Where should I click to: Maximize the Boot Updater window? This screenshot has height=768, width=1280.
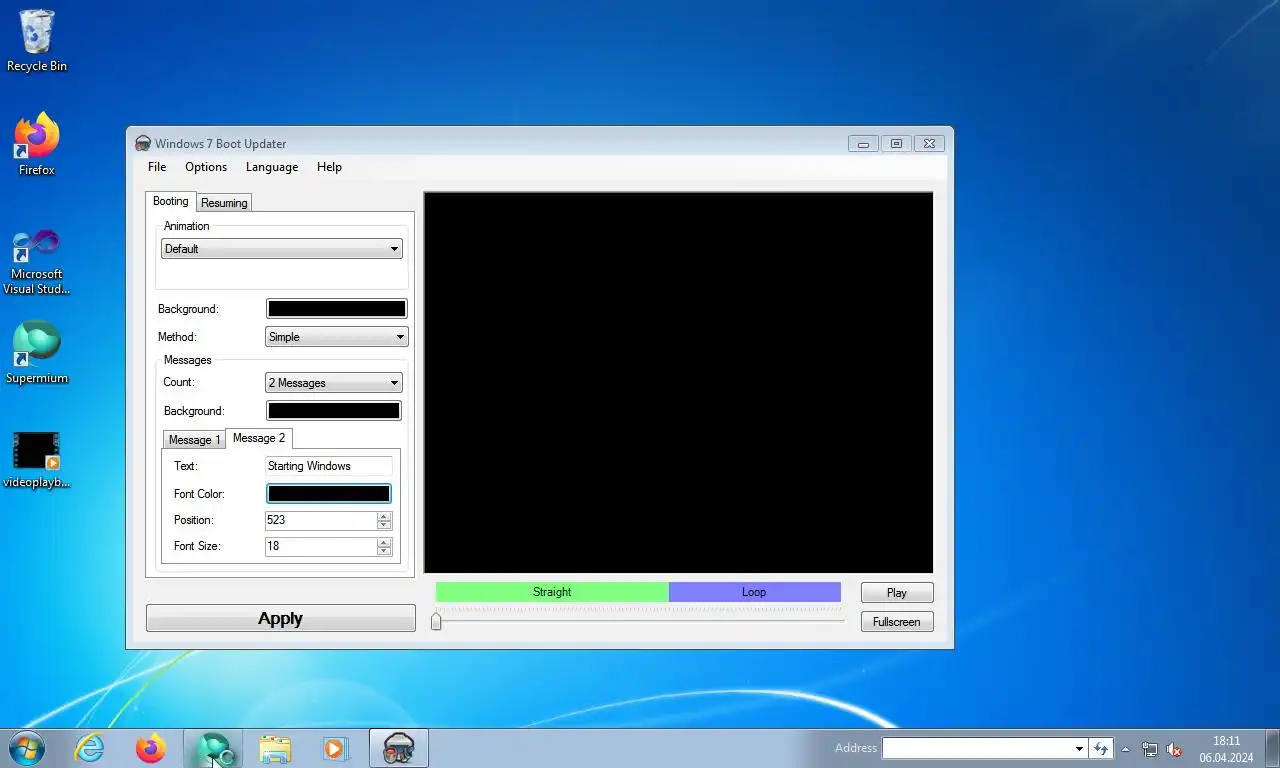point(896,144)
